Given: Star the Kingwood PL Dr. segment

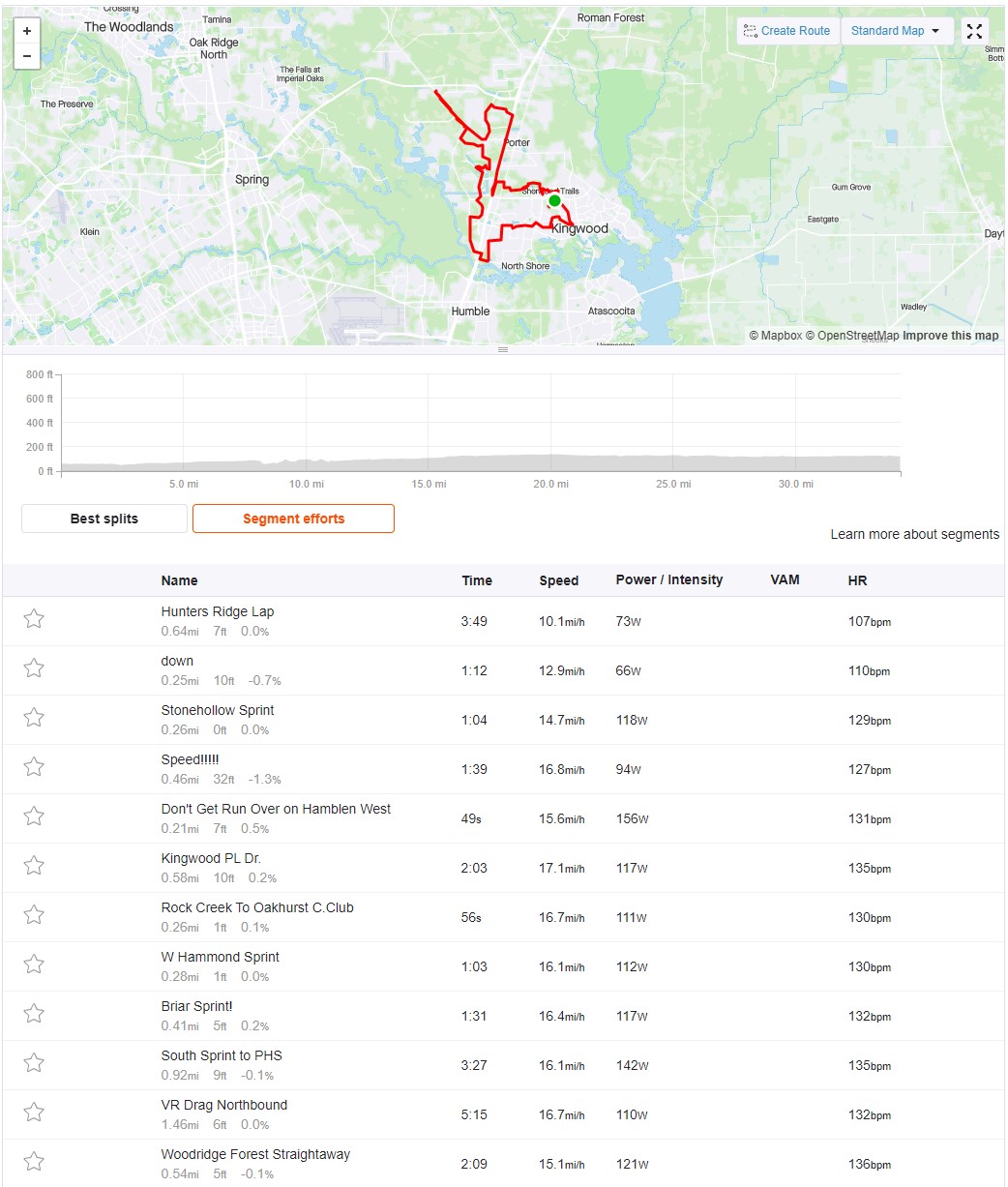Looking at the screenshot, I should coord(34,866).
